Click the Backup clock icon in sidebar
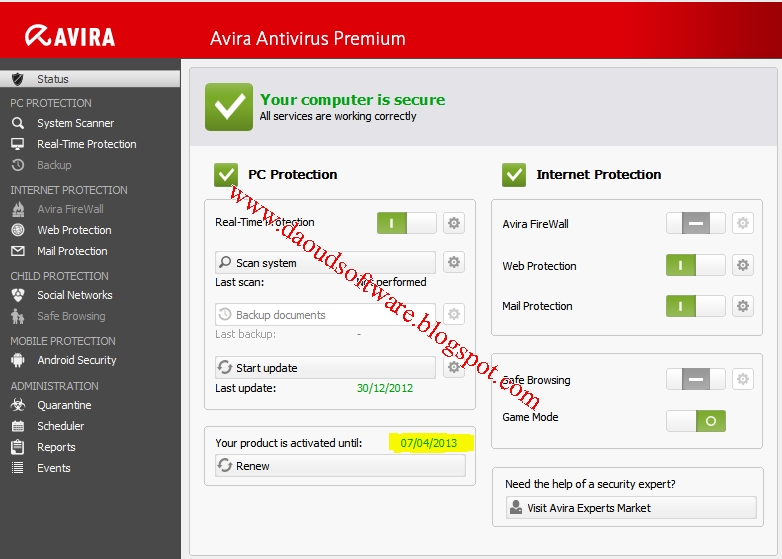782x559 pixels. pyautogui.click(x=18, y=165)
